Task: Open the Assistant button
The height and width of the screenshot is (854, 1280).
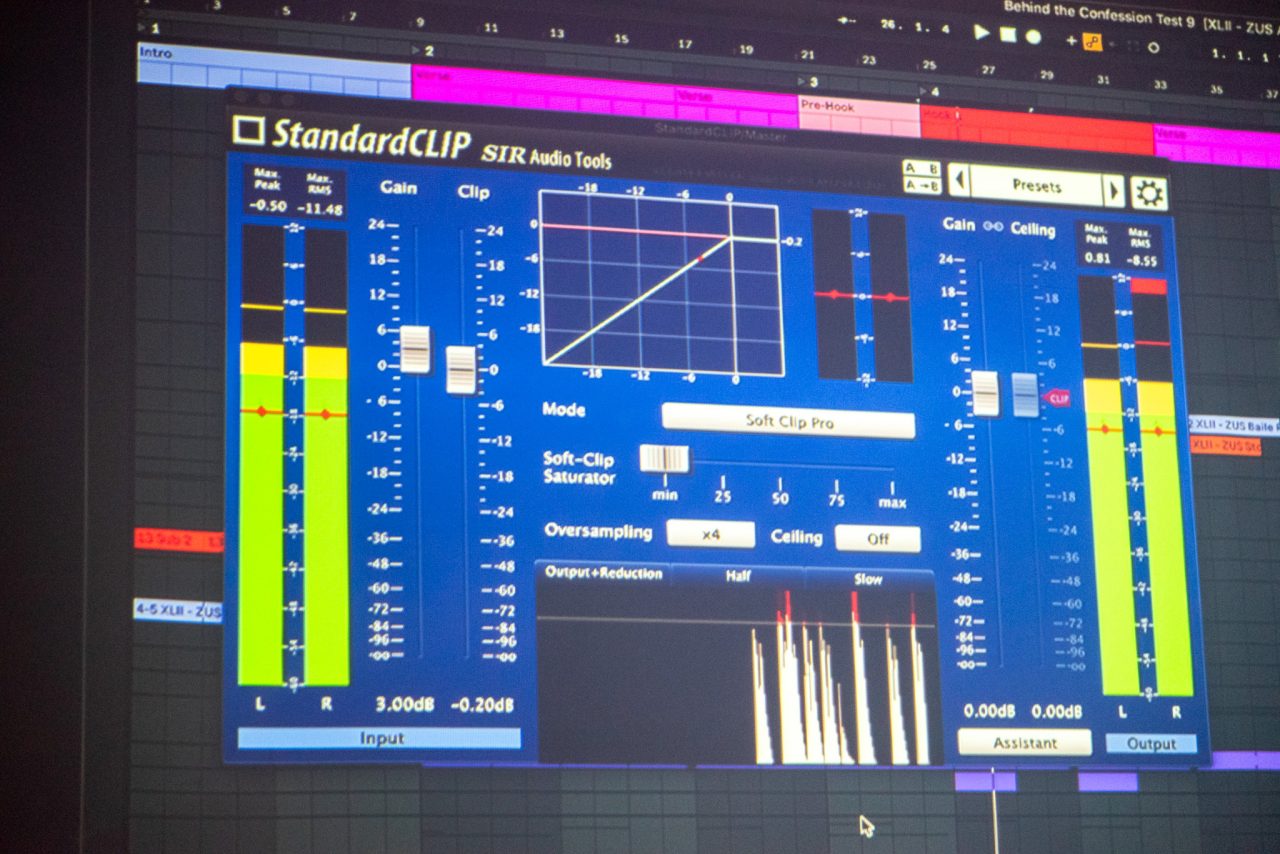Action: (1025, 742)
